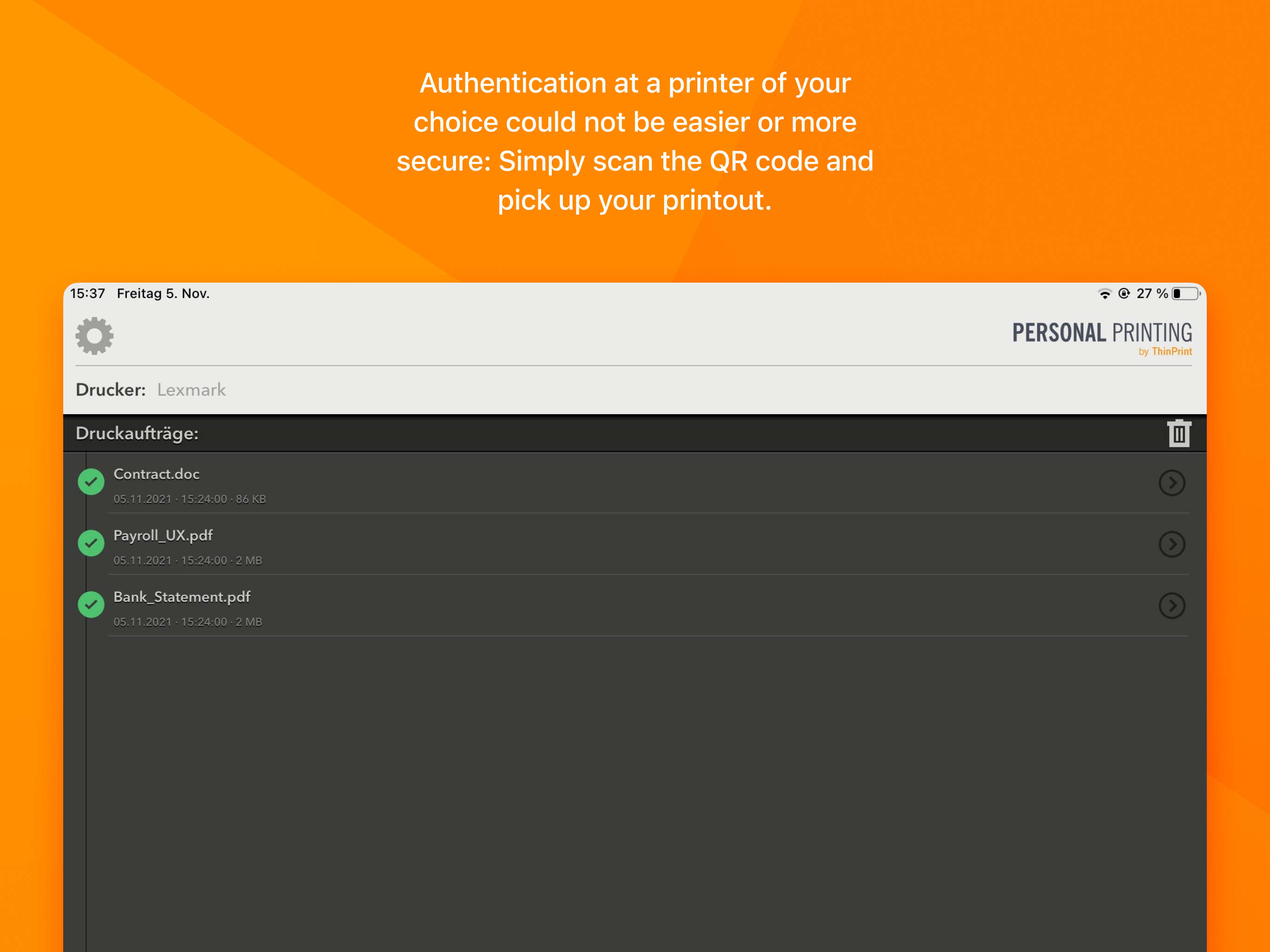Tap the '27 %' battery percentage
The height and width of the screenshot is (952, 1270).
click(x=1152, y=294)
